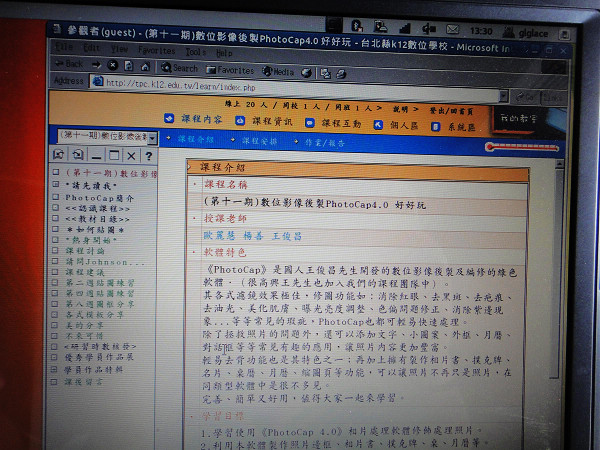Open teacher link 王俊昌
Image resolution: width=600 pixels, height=450 pixels.
click(287, 236)
